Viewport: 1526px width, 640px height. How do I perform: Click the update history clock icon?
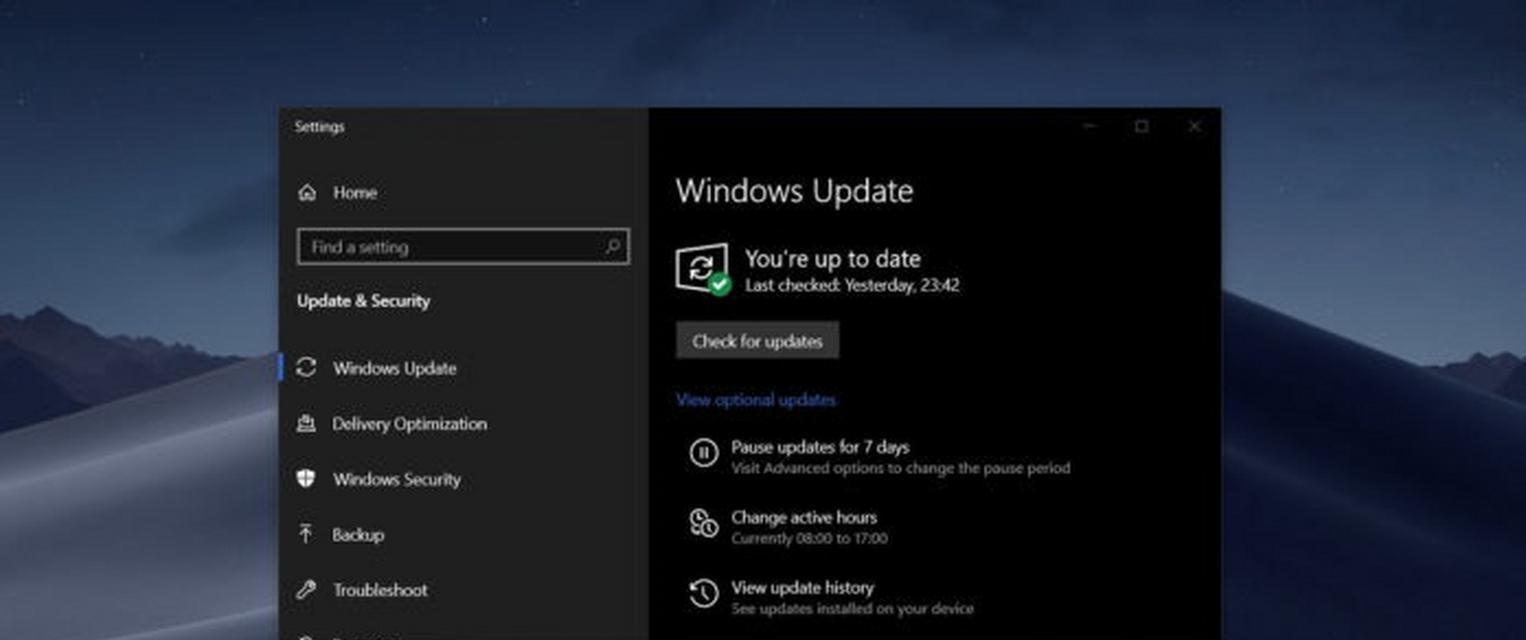pyautogui.click(x=704, y=593)
